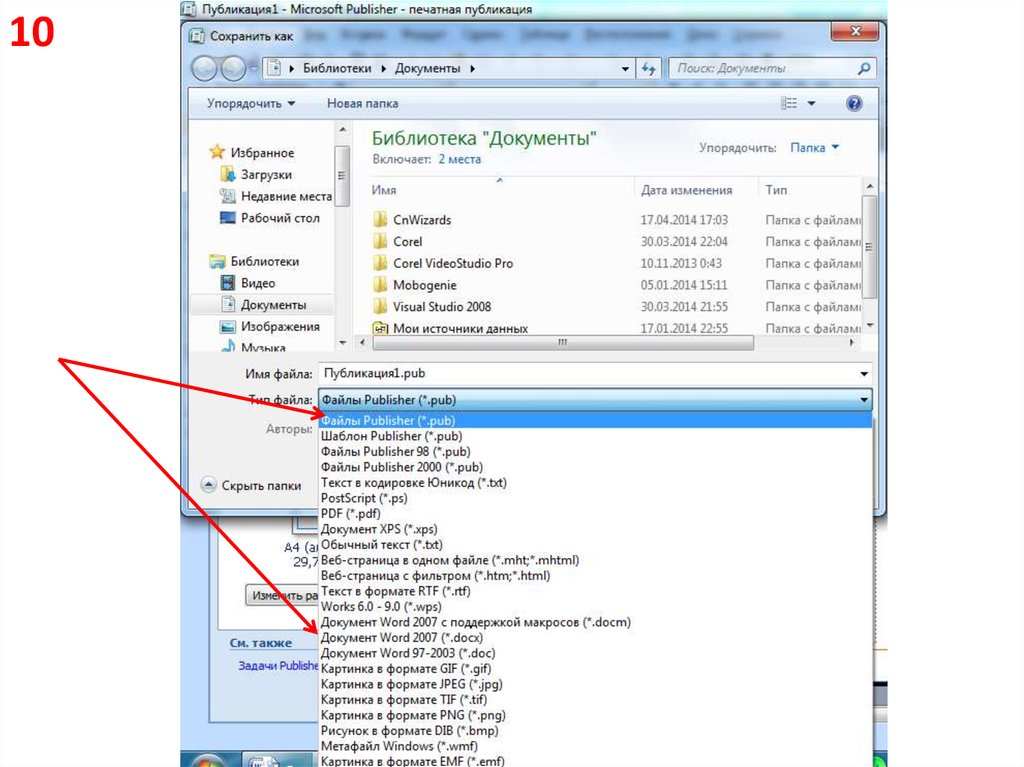
Task: Open the view mode options icon
Action: pyautogui.click(x=791, y=104)
